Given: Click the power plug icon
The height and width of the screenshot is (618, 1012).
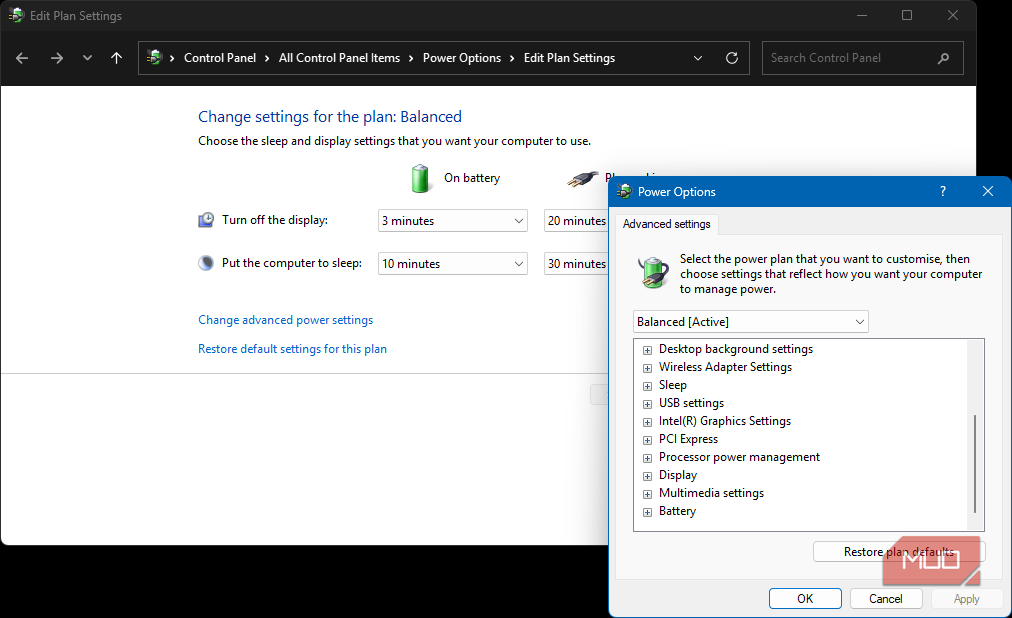Looking at the screenshot, I should click(583, 179).
